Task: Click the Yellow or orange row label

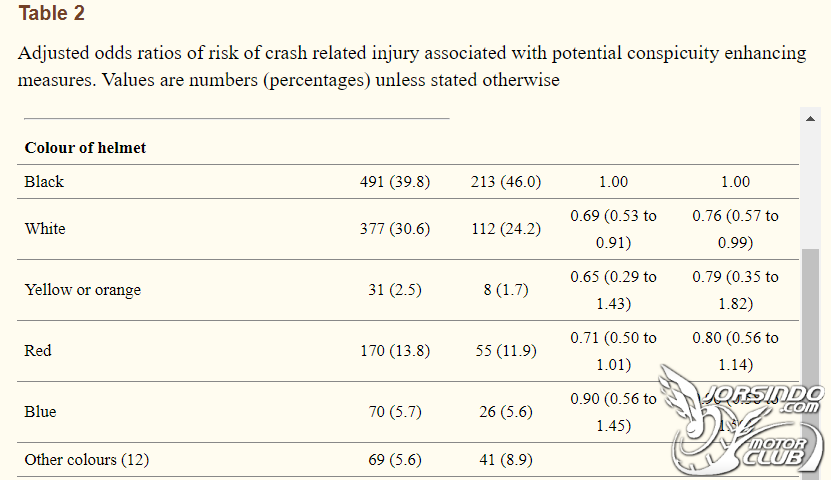Action: [x=83, y=290]
